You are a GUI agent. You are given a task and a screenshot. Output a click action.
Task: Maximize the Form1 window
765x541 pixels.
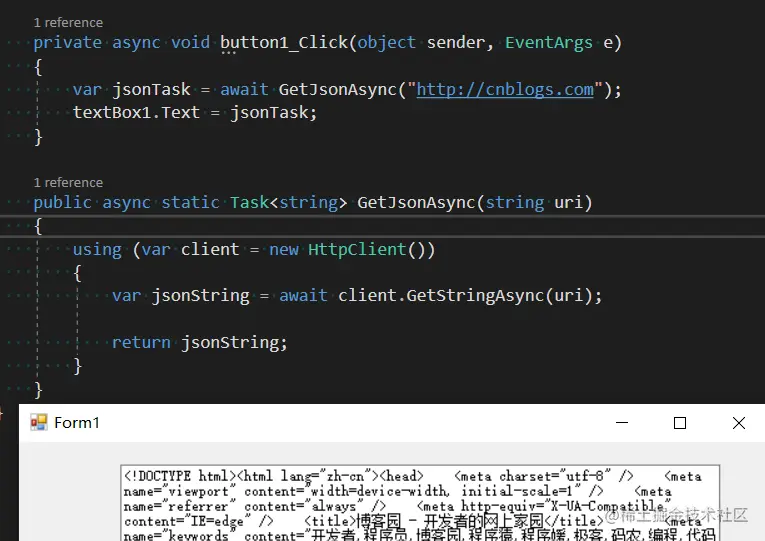[x=680, y=422]
